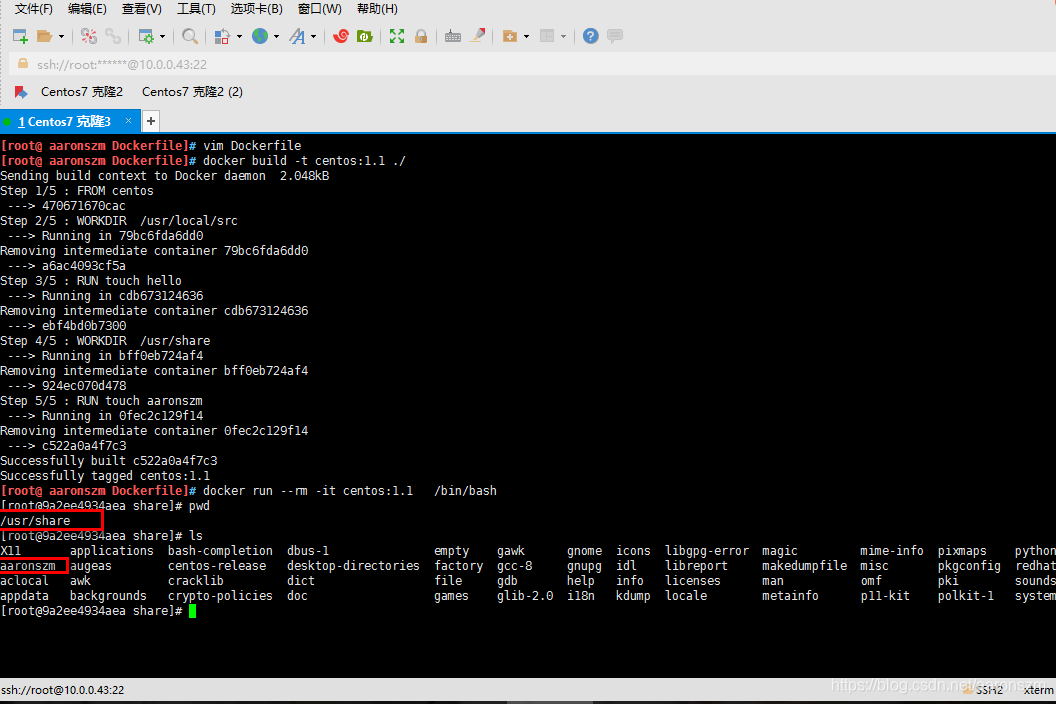Click the 'docker build -t centos:1.1 ./' command
This screenshot has height=704, width=1056.
(x=304, y=161)
